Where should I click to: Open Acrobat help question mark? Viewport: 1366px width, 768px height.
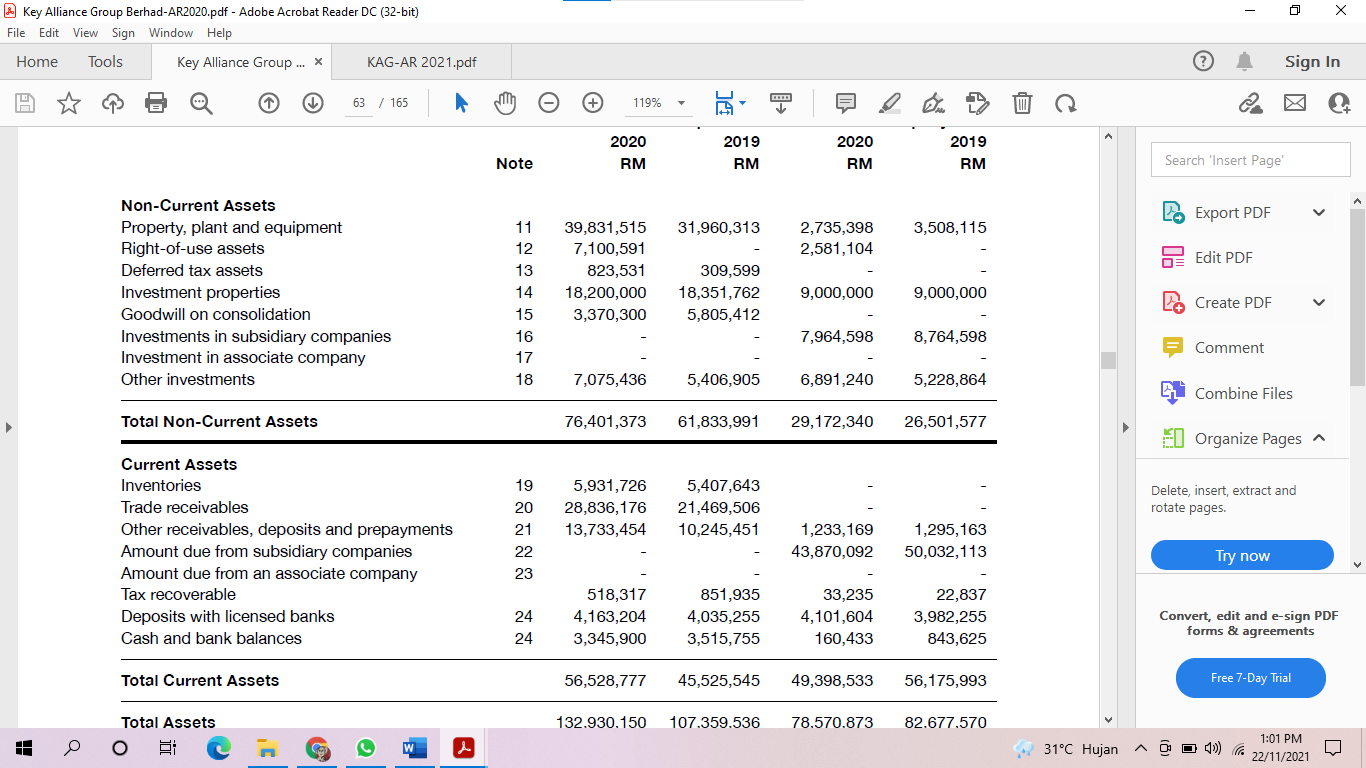(1204, 62)
